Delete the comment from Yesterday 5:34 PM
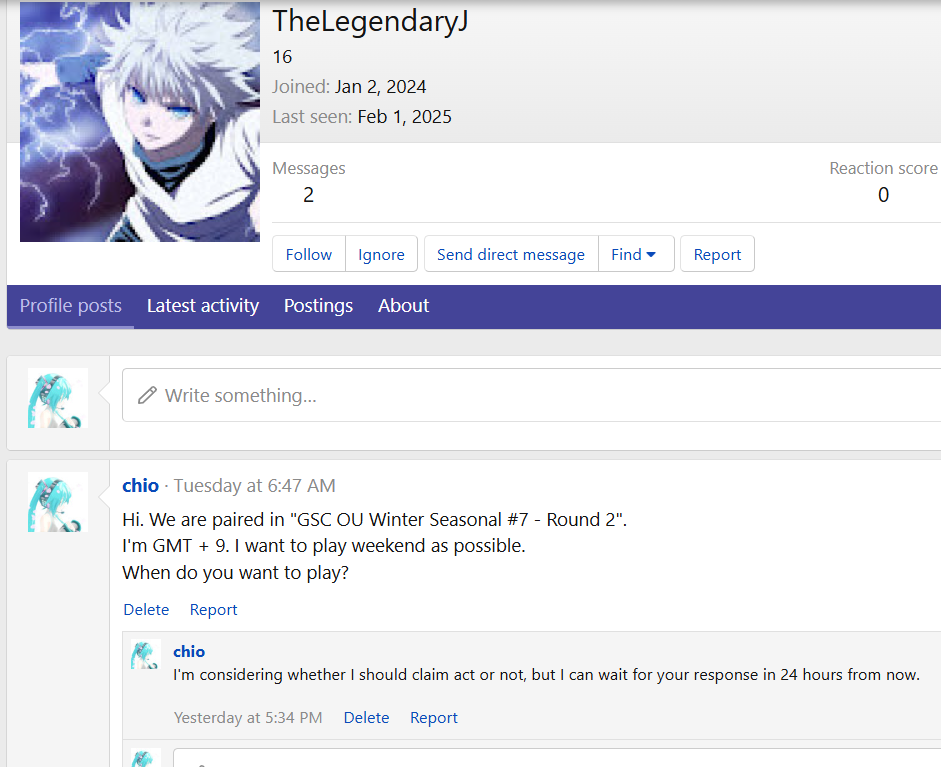 (366, 718)
